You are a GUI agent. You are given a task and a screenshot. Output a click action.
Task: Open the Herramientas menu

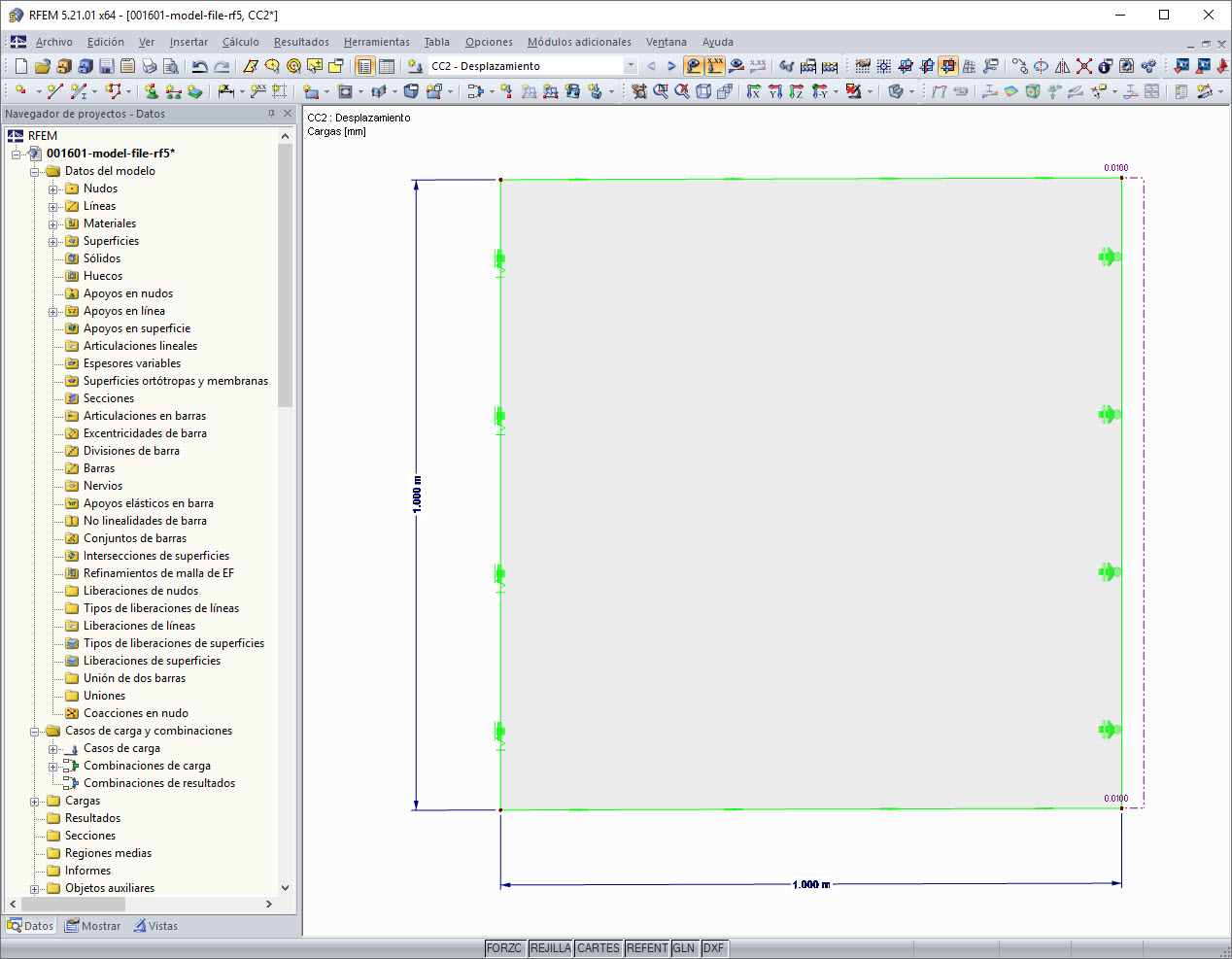click(x=376, y=42)
